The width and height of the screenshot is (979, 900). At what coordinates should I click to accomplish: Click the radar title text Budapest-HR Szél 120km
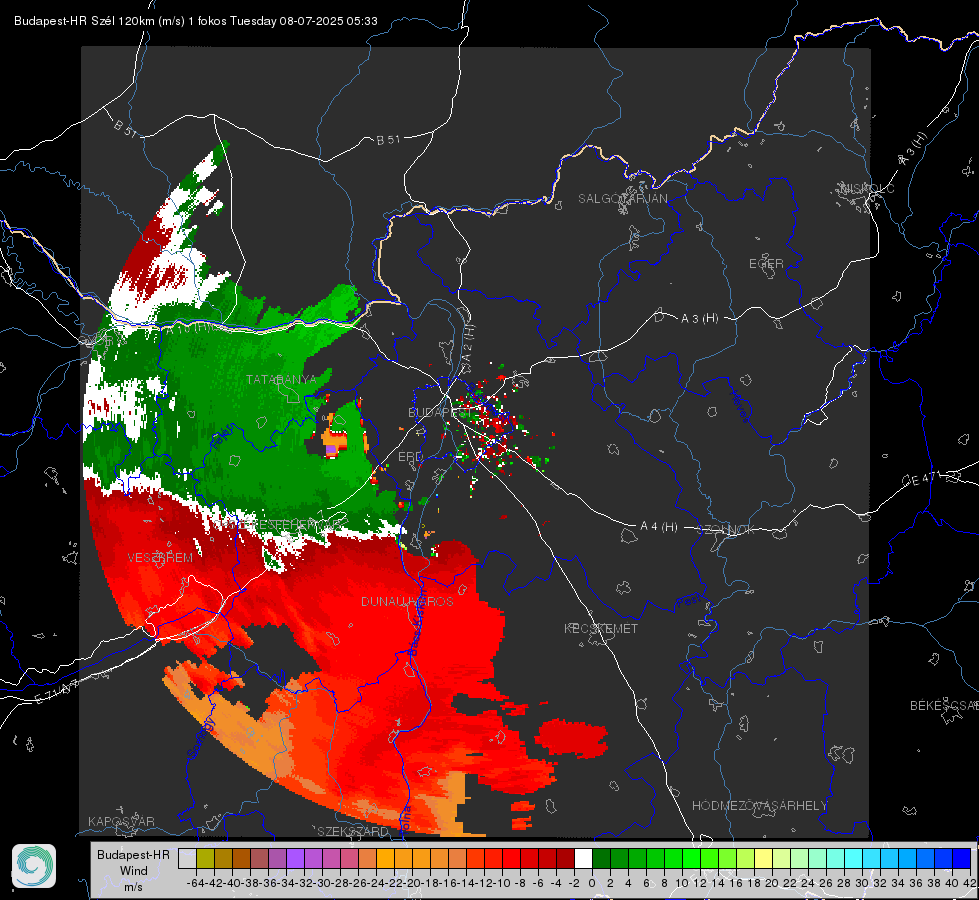tap(84, 21)
